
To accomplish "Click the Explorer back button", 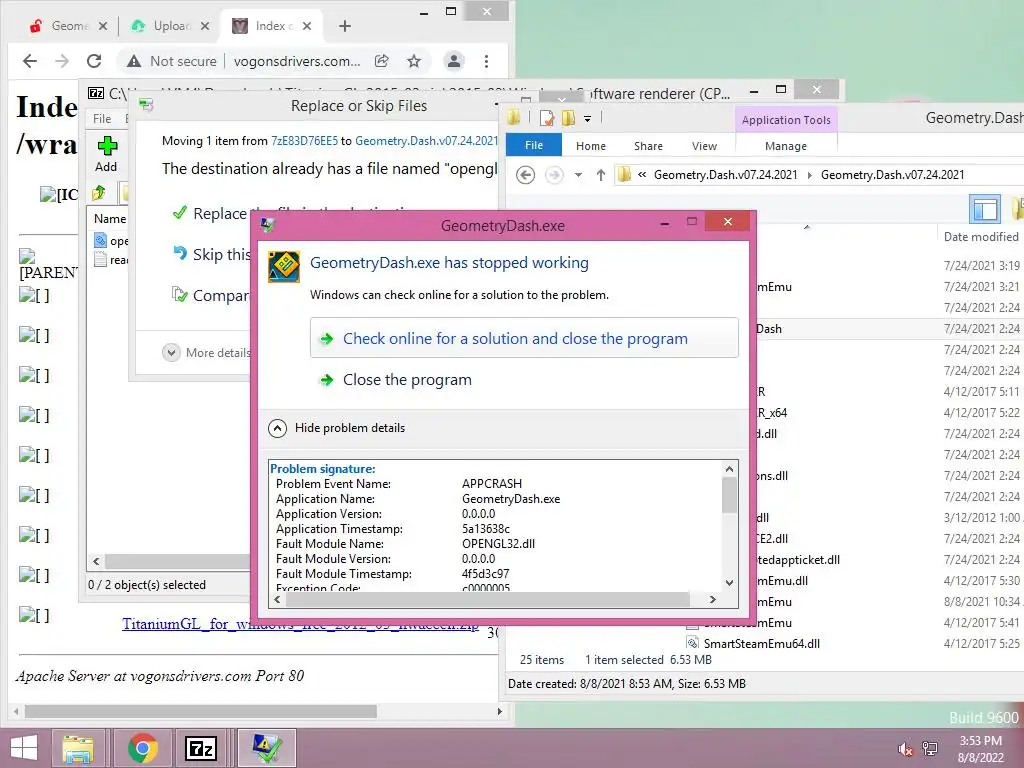I will coord(525,175).
